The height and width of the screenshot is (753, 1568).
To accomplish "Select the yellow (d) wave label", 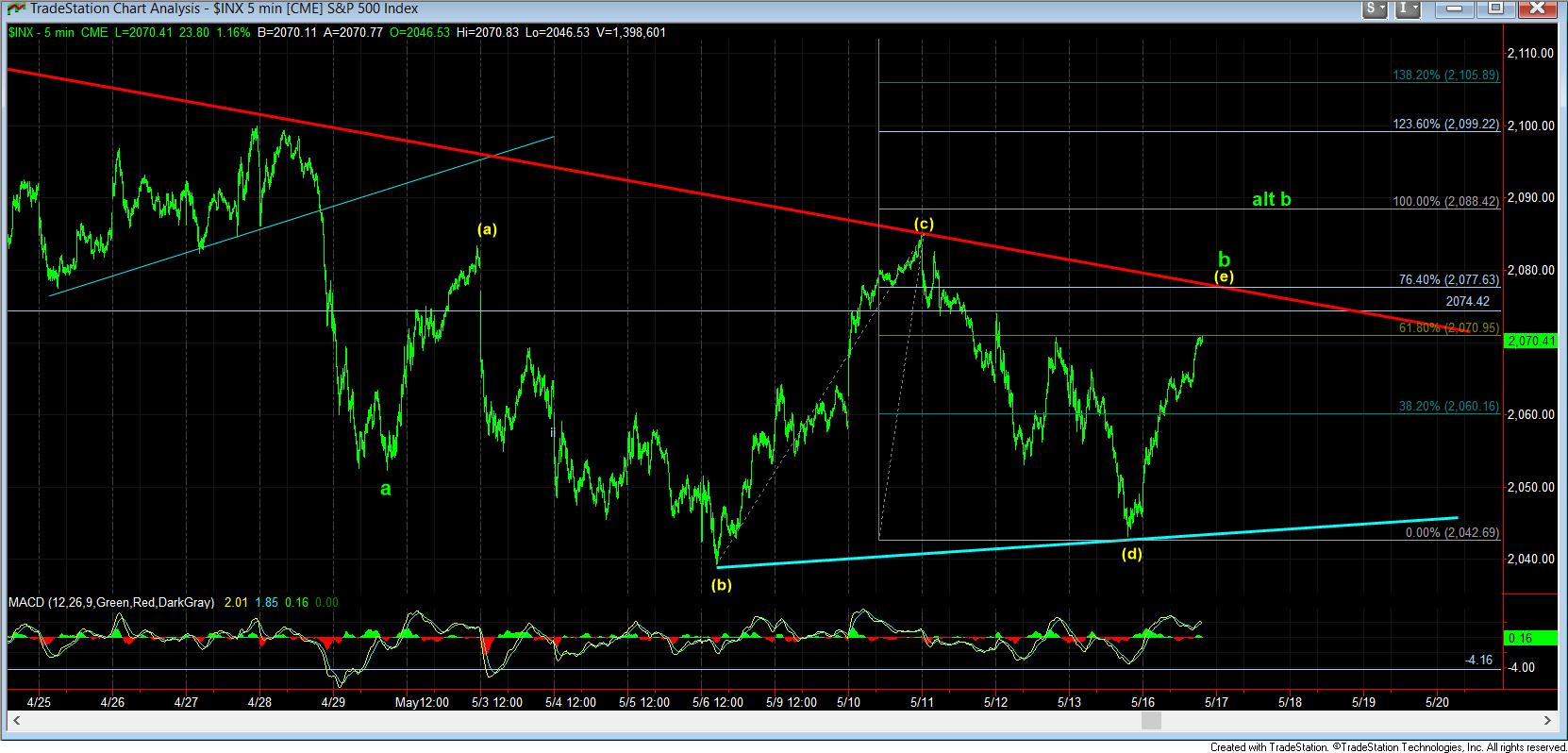I will point(1131,554).
